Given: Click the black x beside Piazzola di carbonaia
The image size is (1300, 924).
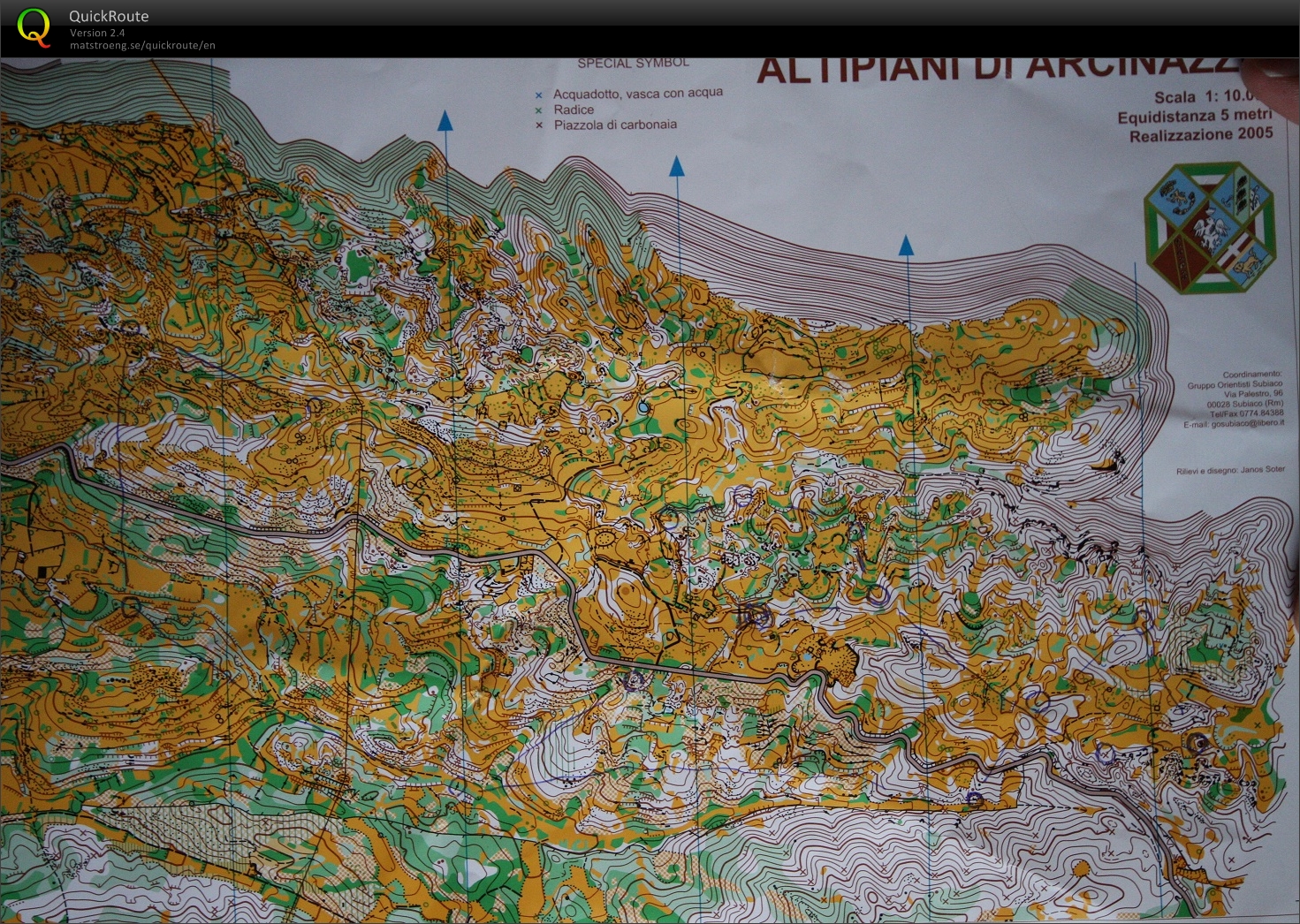Looking at the screenshot, I should (x=538, y=125).
